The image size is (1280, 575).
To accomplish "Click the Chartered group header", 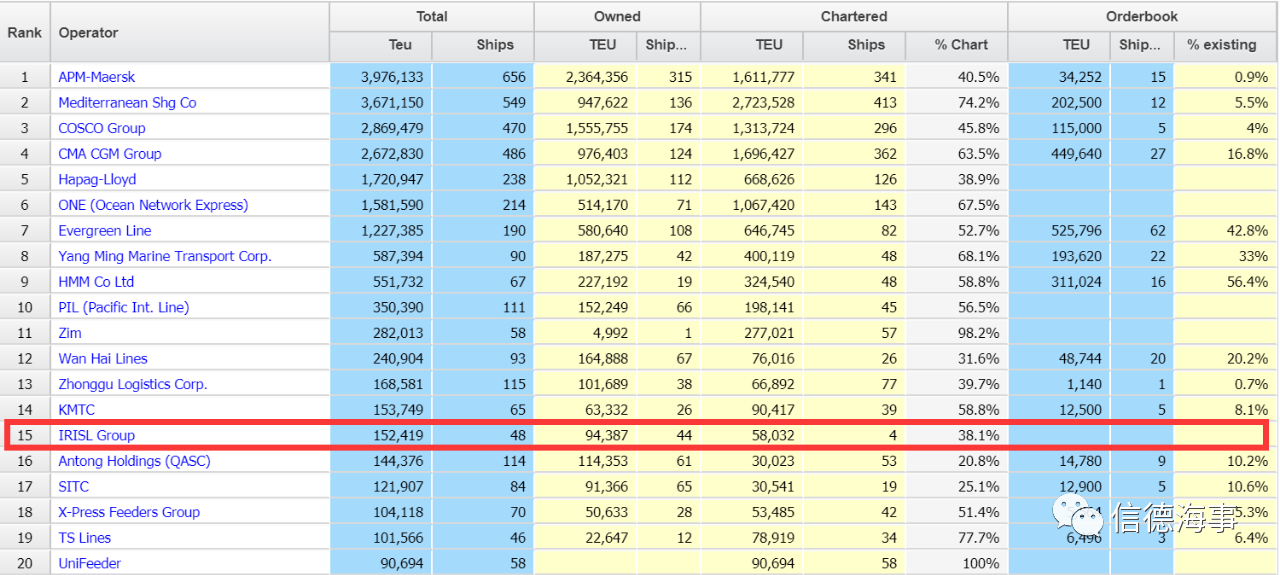I will click(854, 17).
